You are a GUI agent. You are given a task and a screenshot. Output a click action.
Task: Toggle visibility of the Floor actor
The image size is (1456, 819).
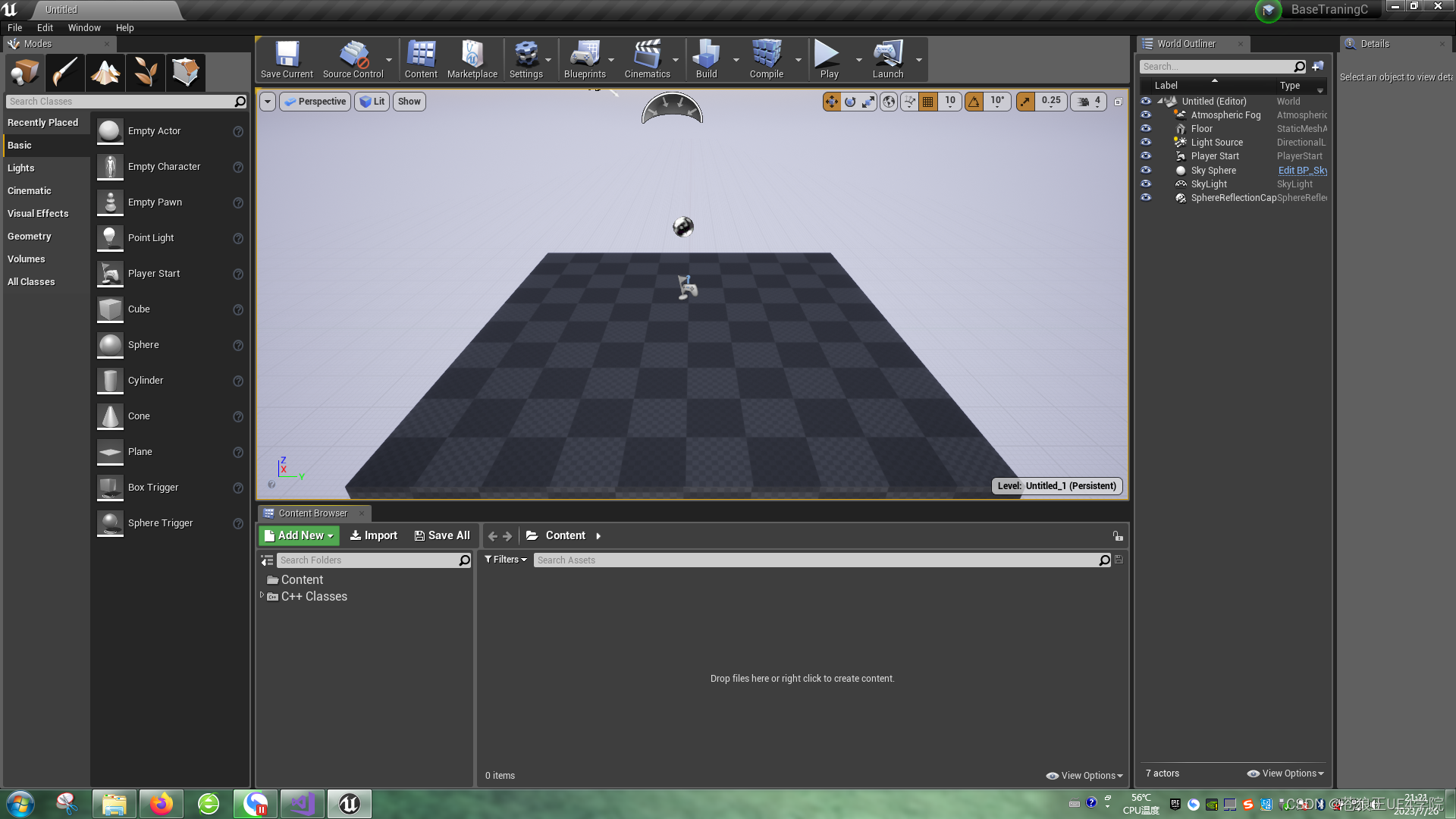click(x=1146, y=128)
